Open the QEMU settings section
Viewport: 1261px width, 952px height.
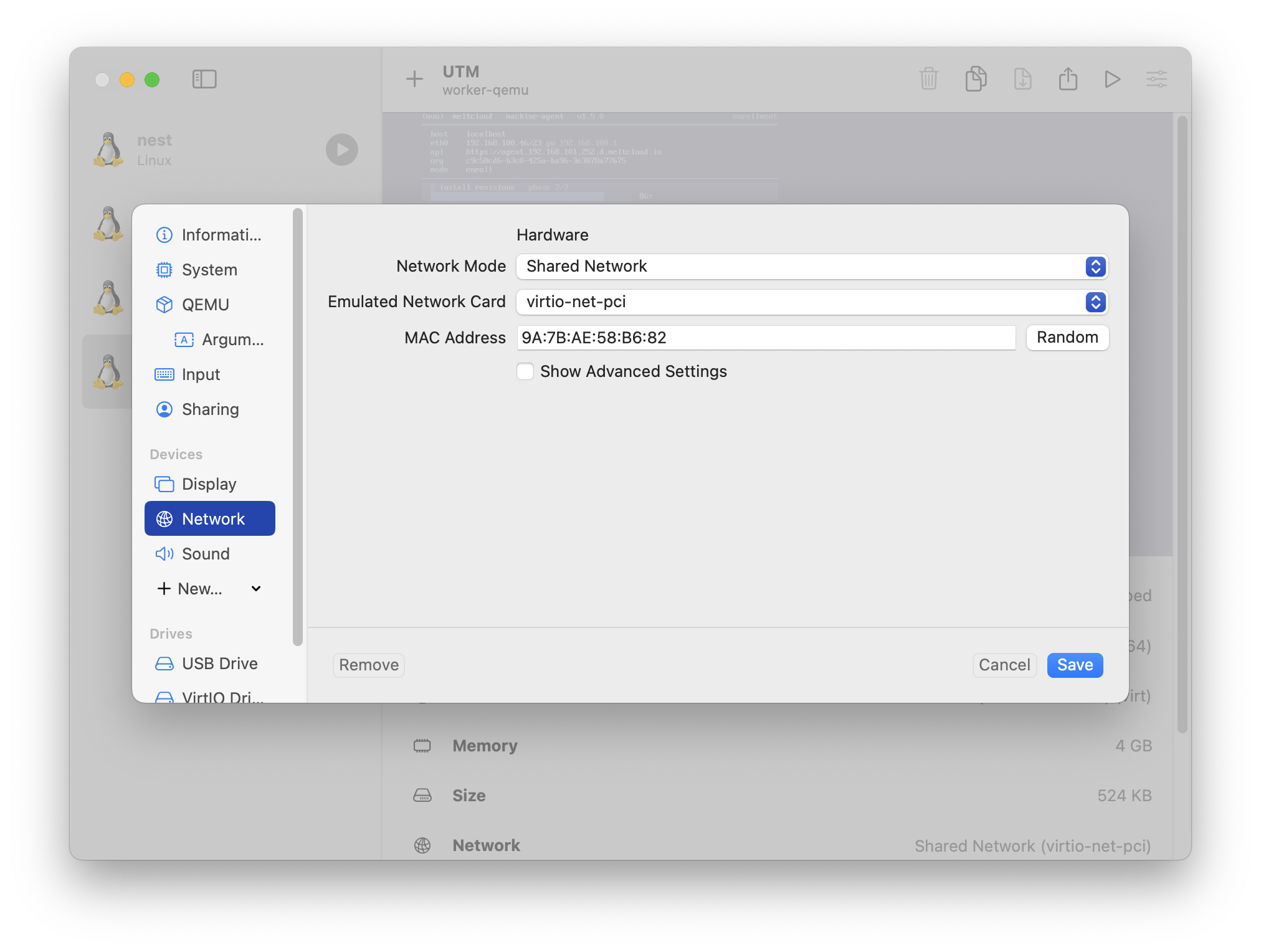point(210,305)
